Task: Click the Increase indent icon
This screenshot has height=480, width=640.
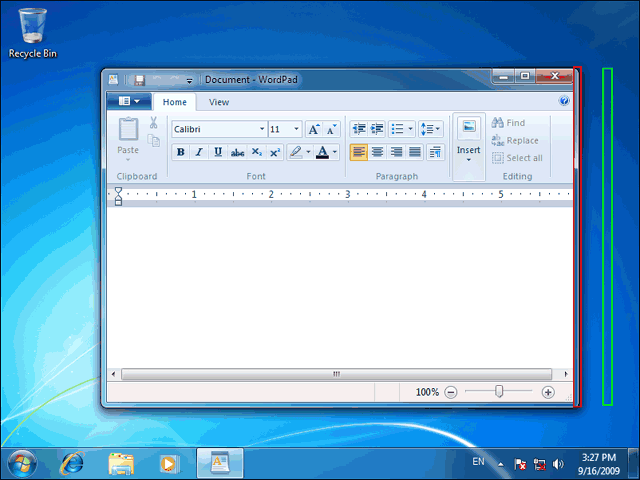Action: point(377,129)
